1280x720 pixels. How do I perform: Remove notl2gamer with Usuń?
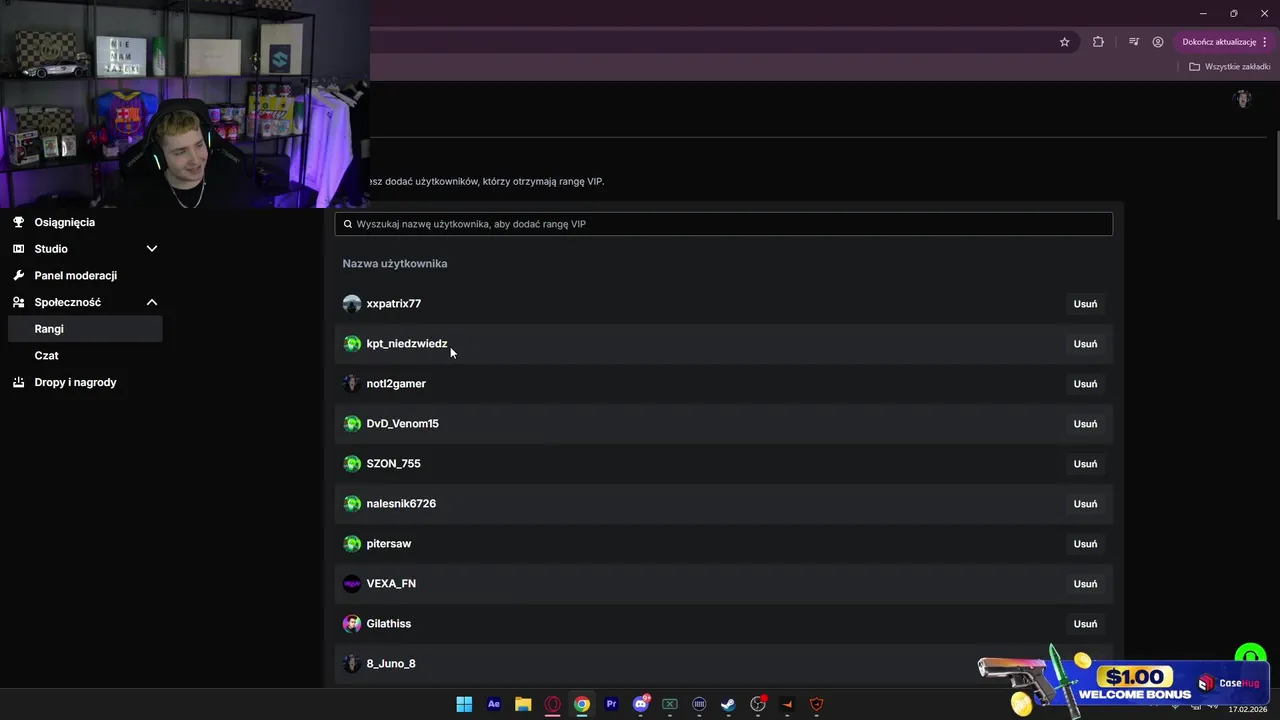tap(1085, 384)
